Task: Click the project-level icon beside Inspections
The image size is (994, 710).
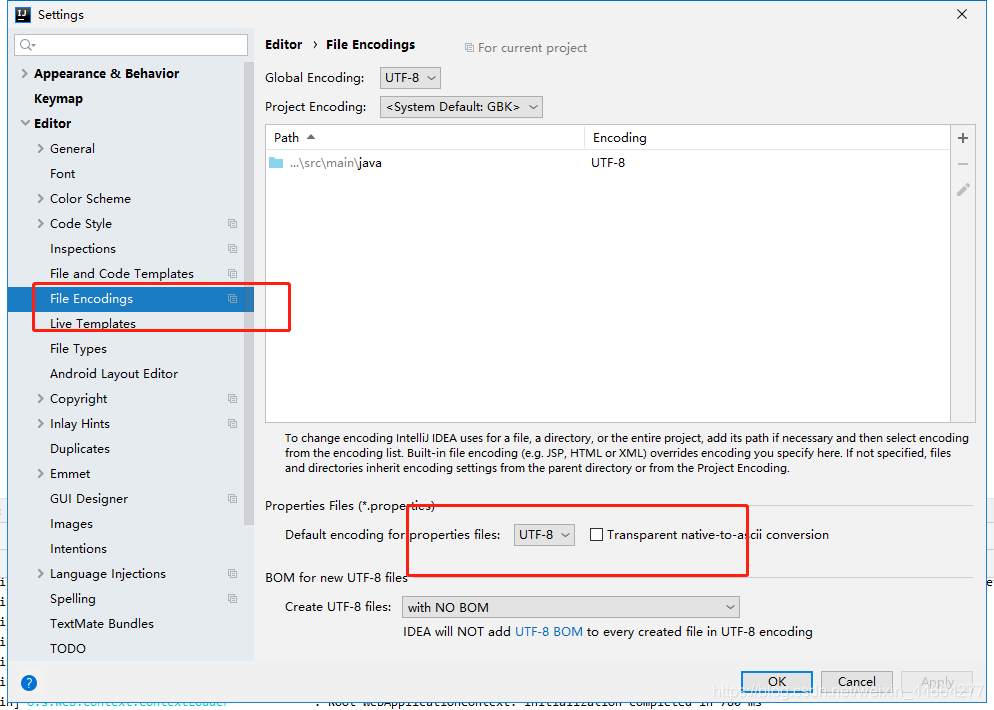Action: pos(233,248)
